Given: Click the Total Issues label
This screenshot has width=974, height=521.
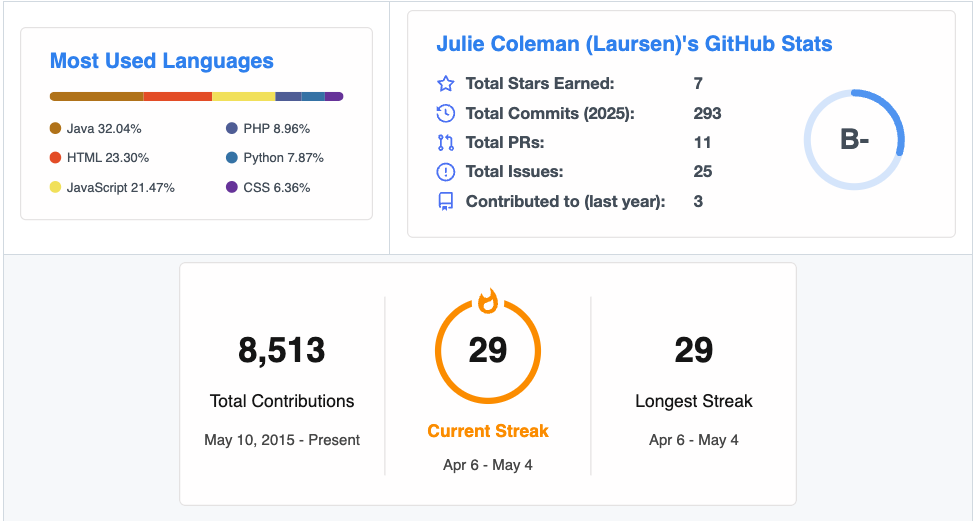Looking at the screenshot, I should coord(515,172).
